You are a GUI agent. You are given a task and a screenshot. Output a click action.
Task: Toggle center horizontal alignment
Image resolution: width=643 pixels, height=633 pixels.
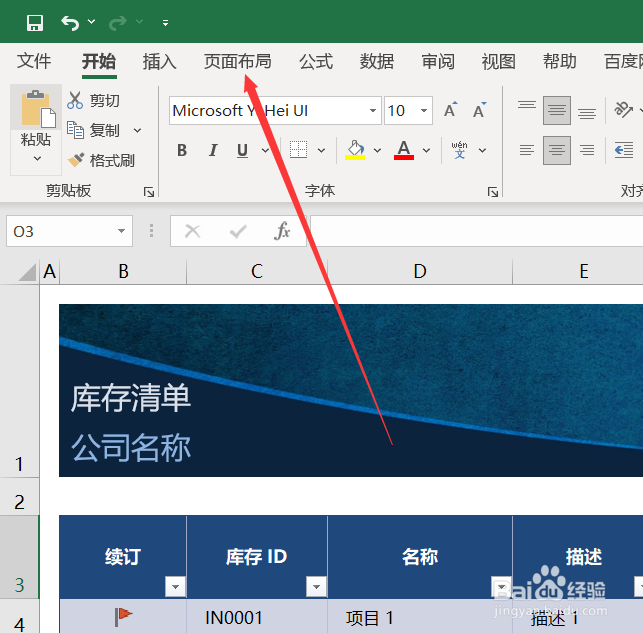point(557,150)
